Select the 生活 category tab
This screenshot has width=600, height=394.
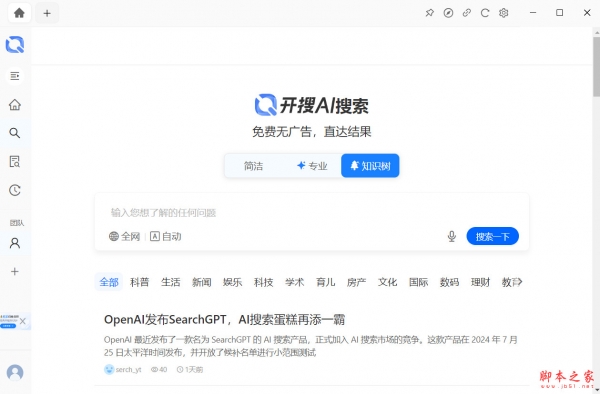[170, 282]
